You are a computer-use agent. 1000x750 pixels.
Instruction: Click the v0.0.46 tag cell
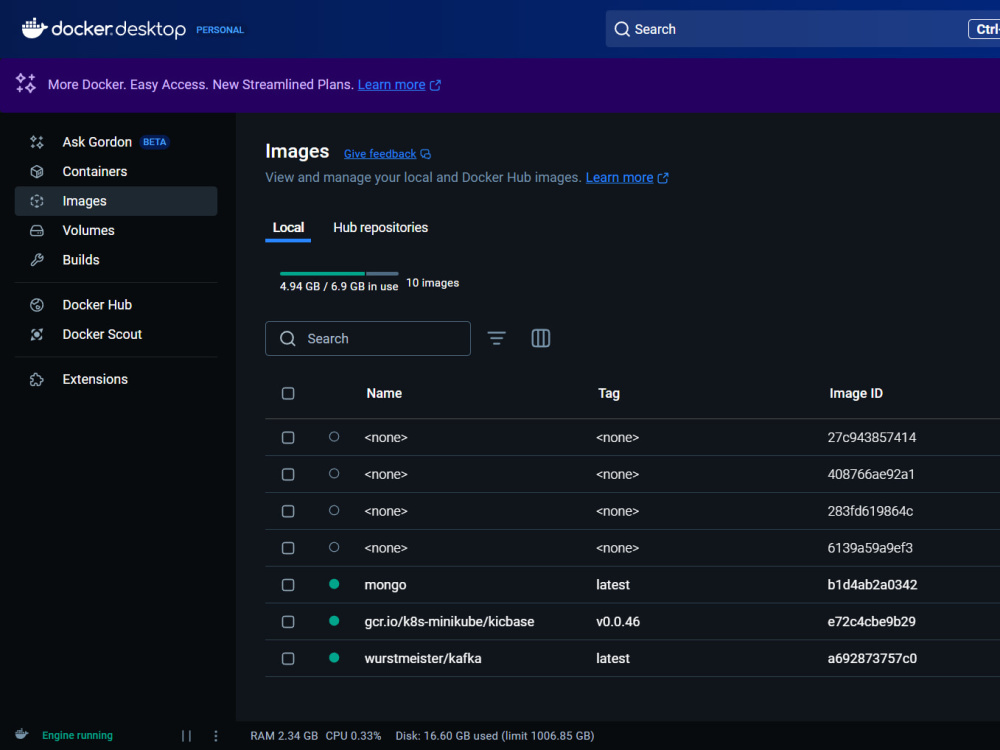[x=618, y=622]
